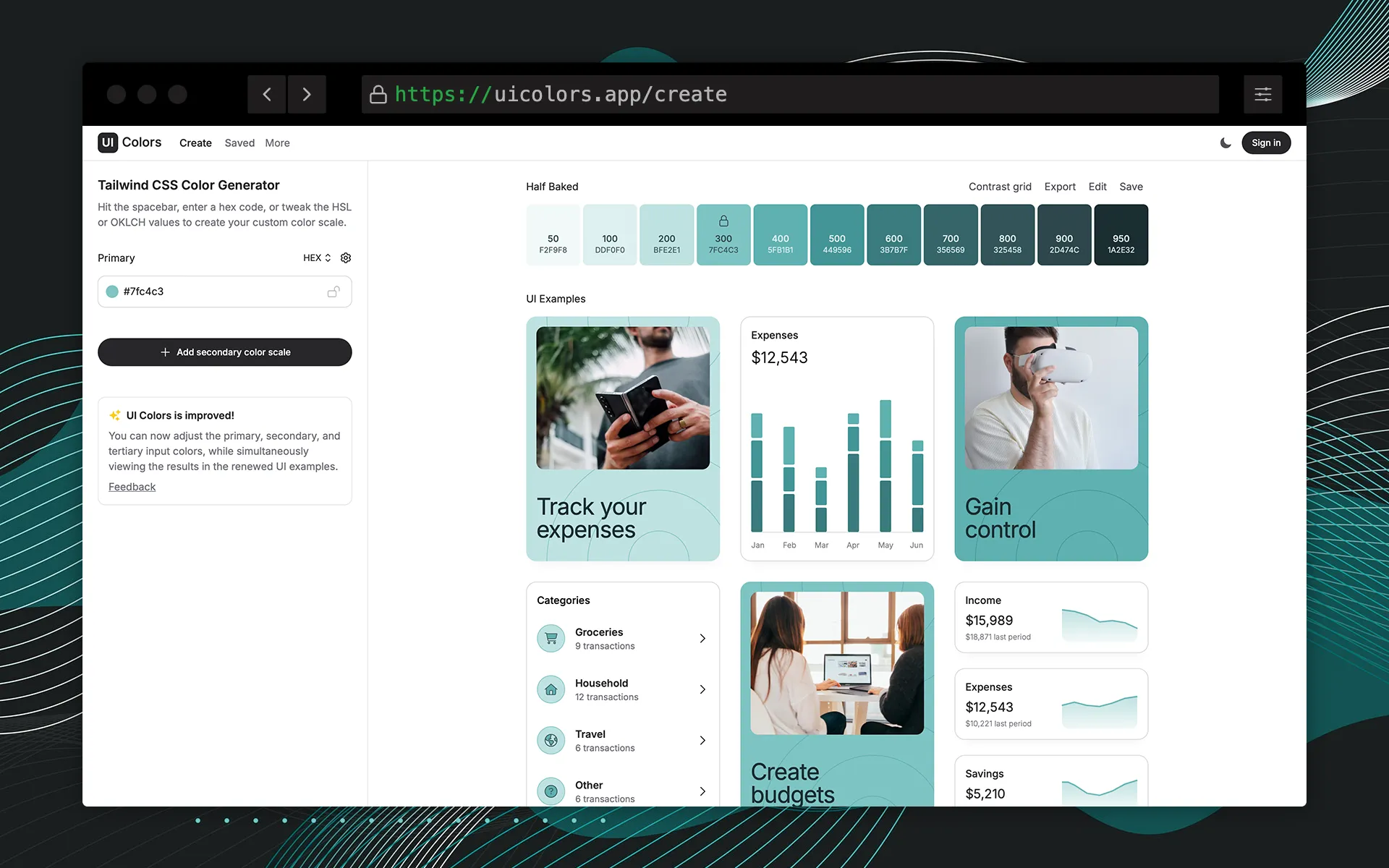Click the 'More' menu item
The width and height of the screenshot is (1389, 868).
[x=277, y=142]
